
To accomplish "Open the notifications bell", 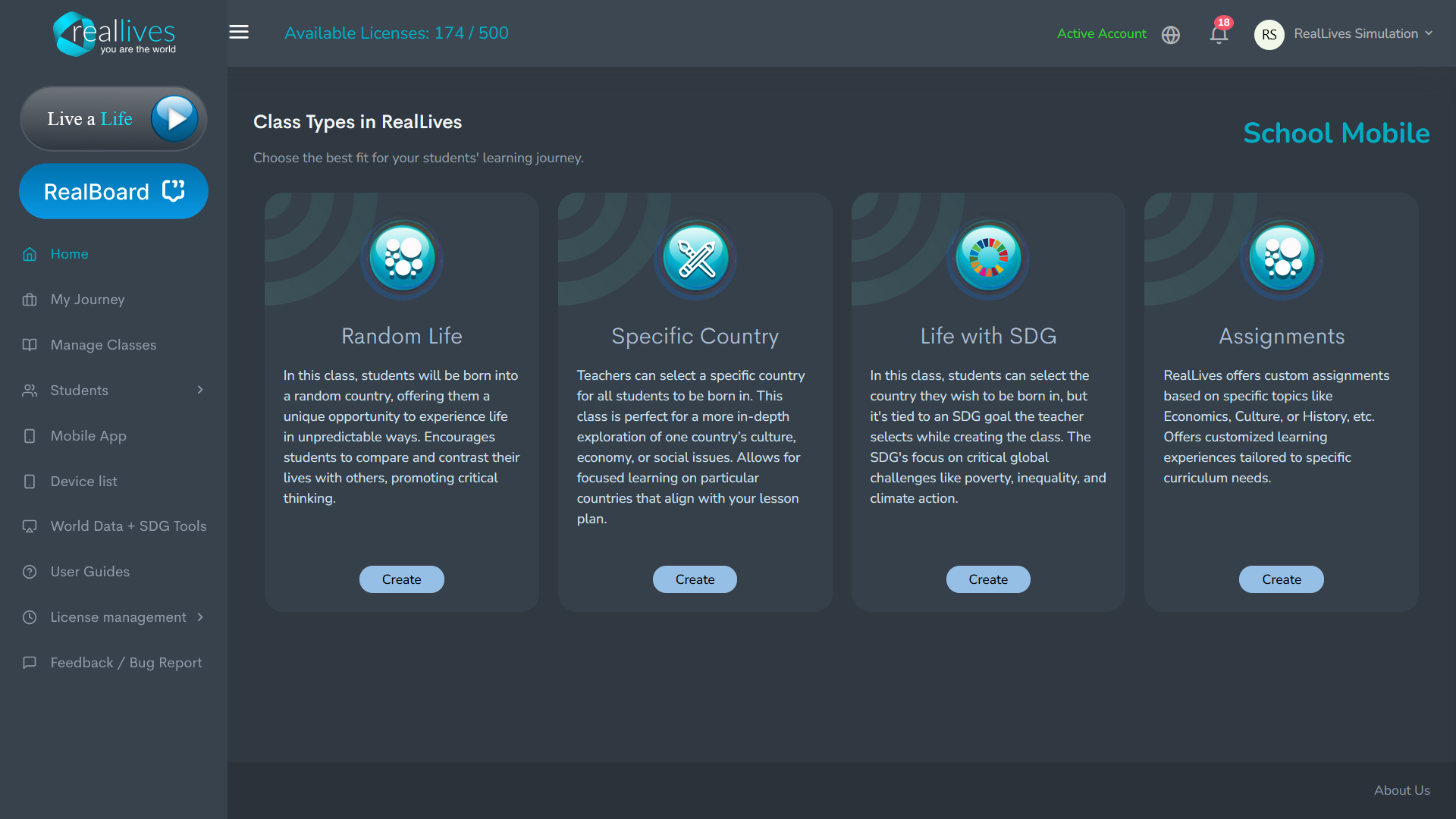I will click(1219, 34).
